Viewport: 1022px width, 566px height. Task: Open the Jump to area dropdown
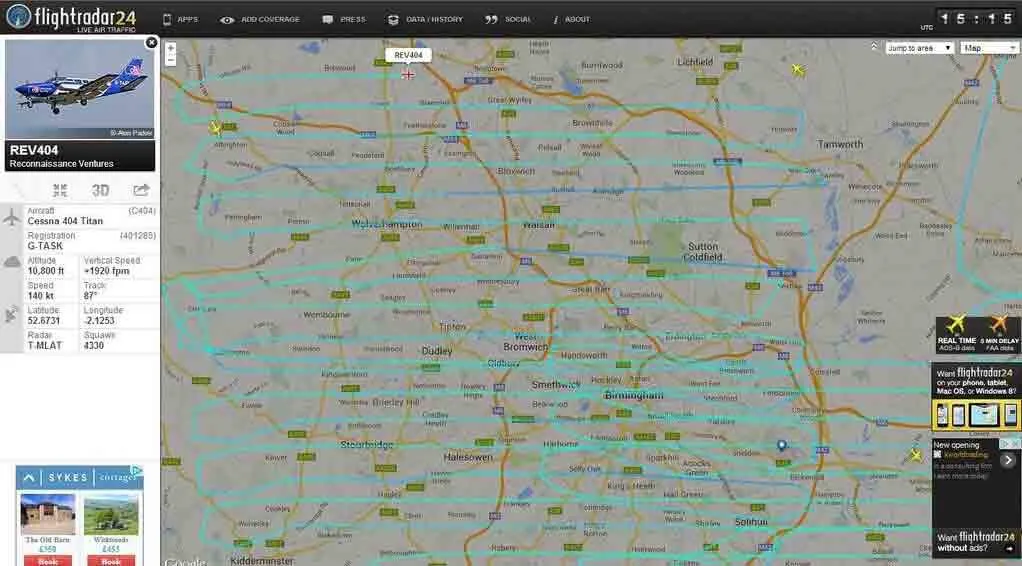point(919,48)
